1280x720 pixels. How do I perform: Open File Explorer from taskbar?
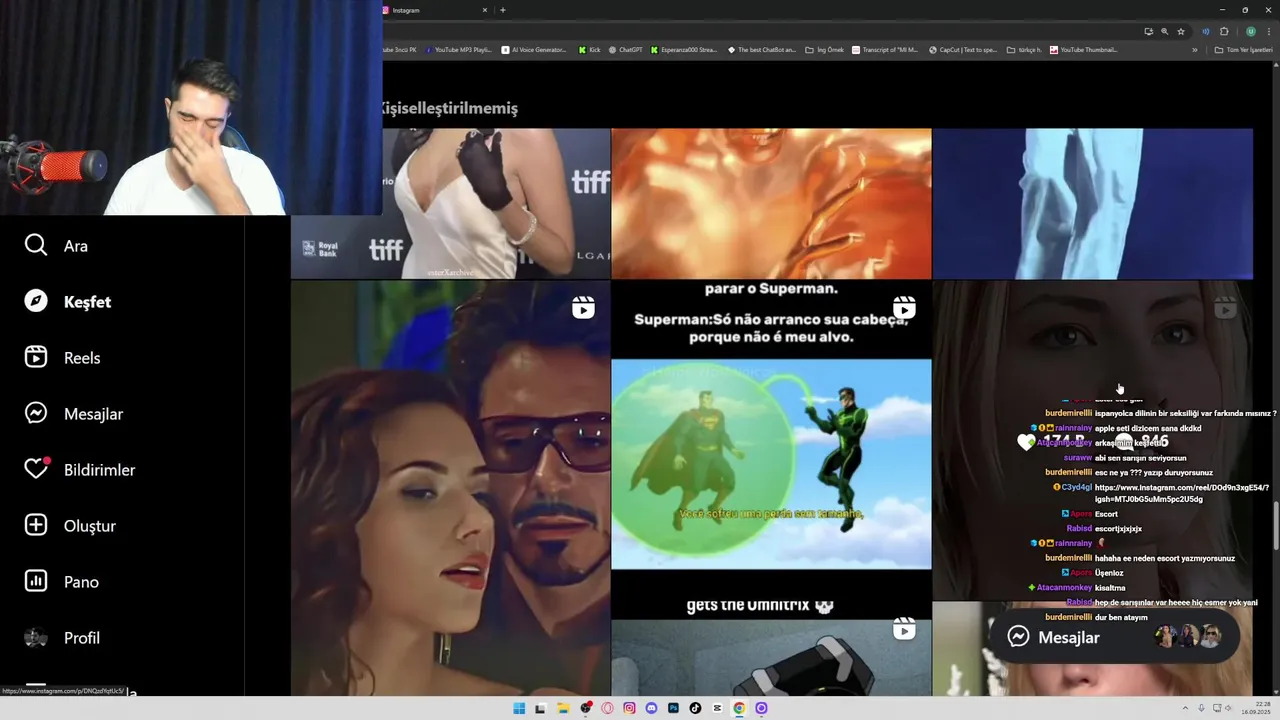tap(563, 708)
